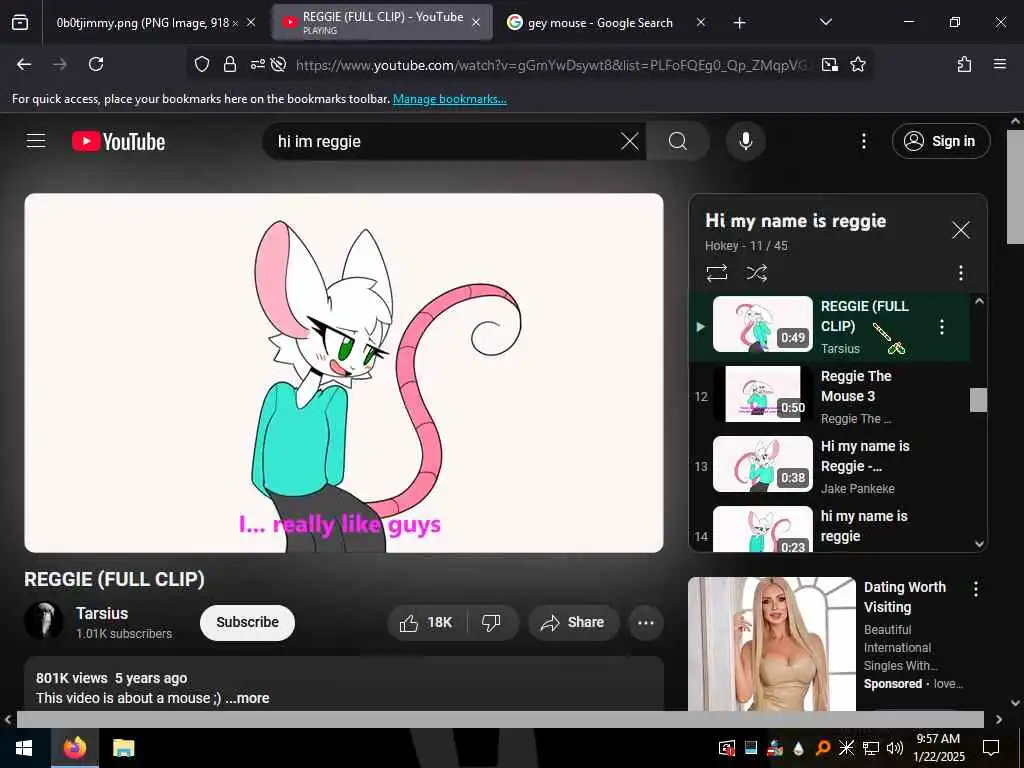Screen dimensions: 1024x768
Task: Open Firefox extensions puzzle icon
Action: (964, 64)
